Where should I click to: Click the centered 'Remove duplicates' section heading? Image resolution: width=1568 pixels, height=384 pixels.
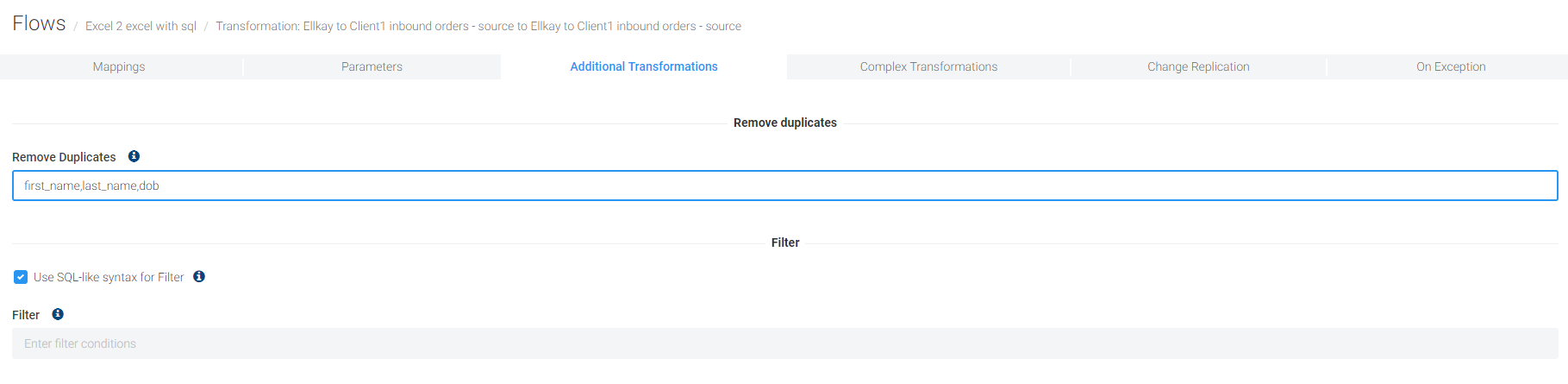pyautogui.click(x=784, y=123)
